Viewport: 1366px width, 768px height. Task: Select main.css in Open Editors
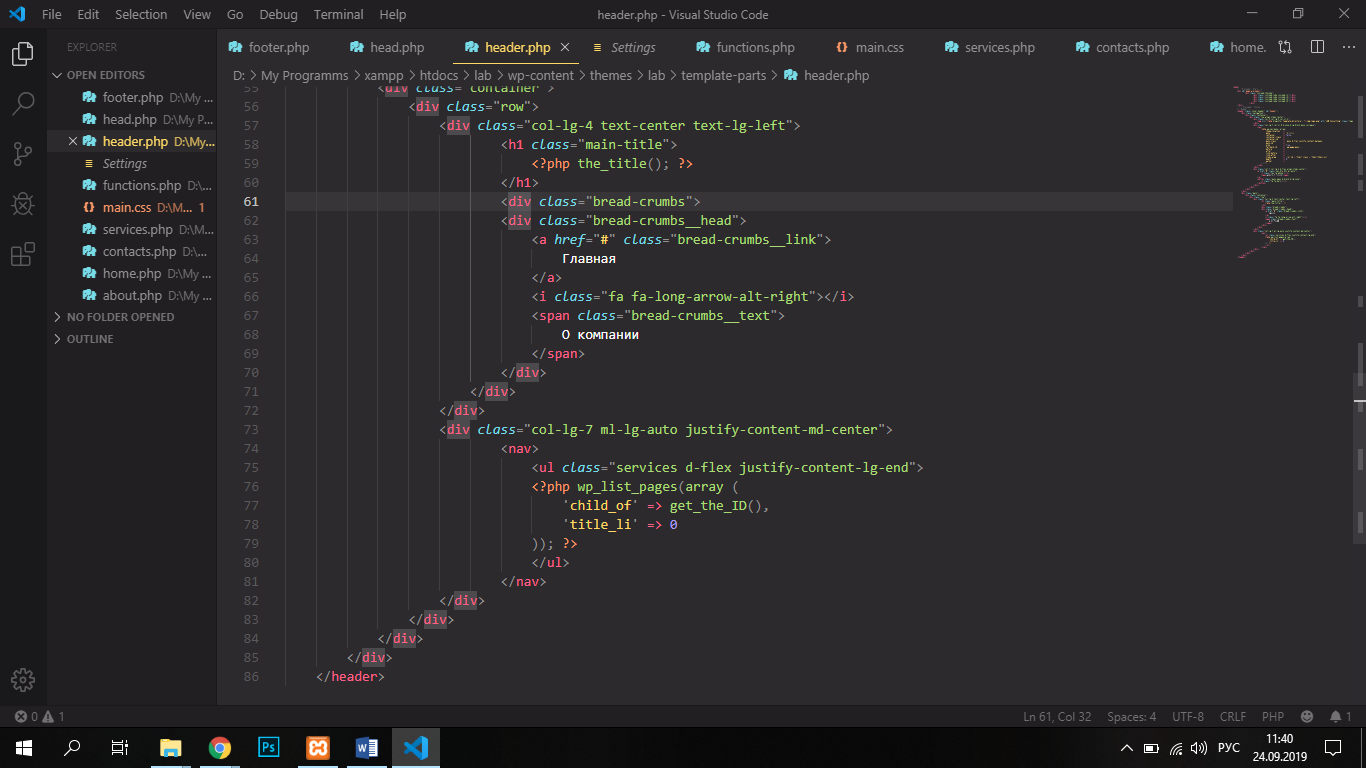click(131, 208)
